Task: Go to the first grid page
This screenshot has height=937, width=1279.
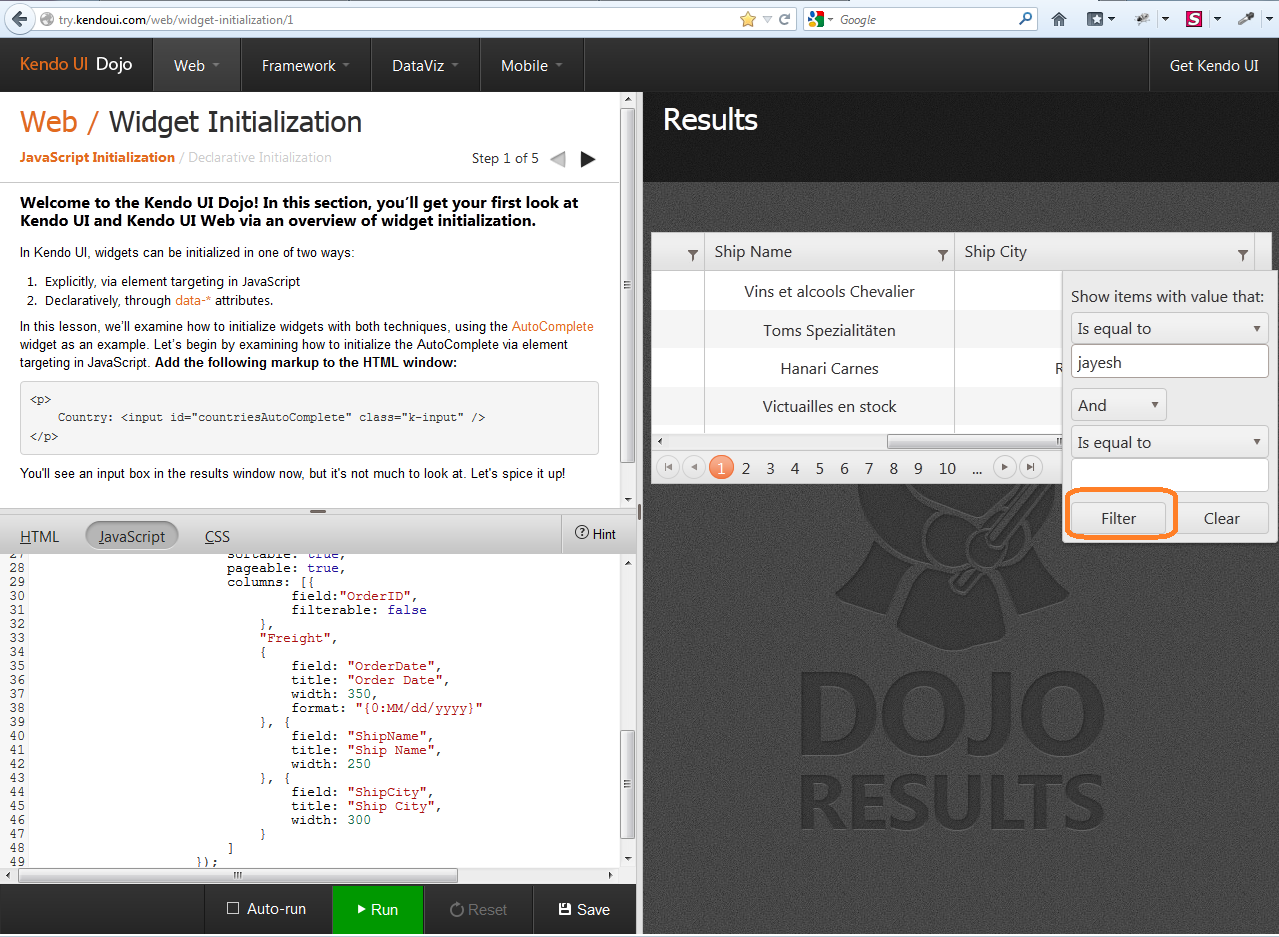Action: pyautogui.click(x=668, y=467)
